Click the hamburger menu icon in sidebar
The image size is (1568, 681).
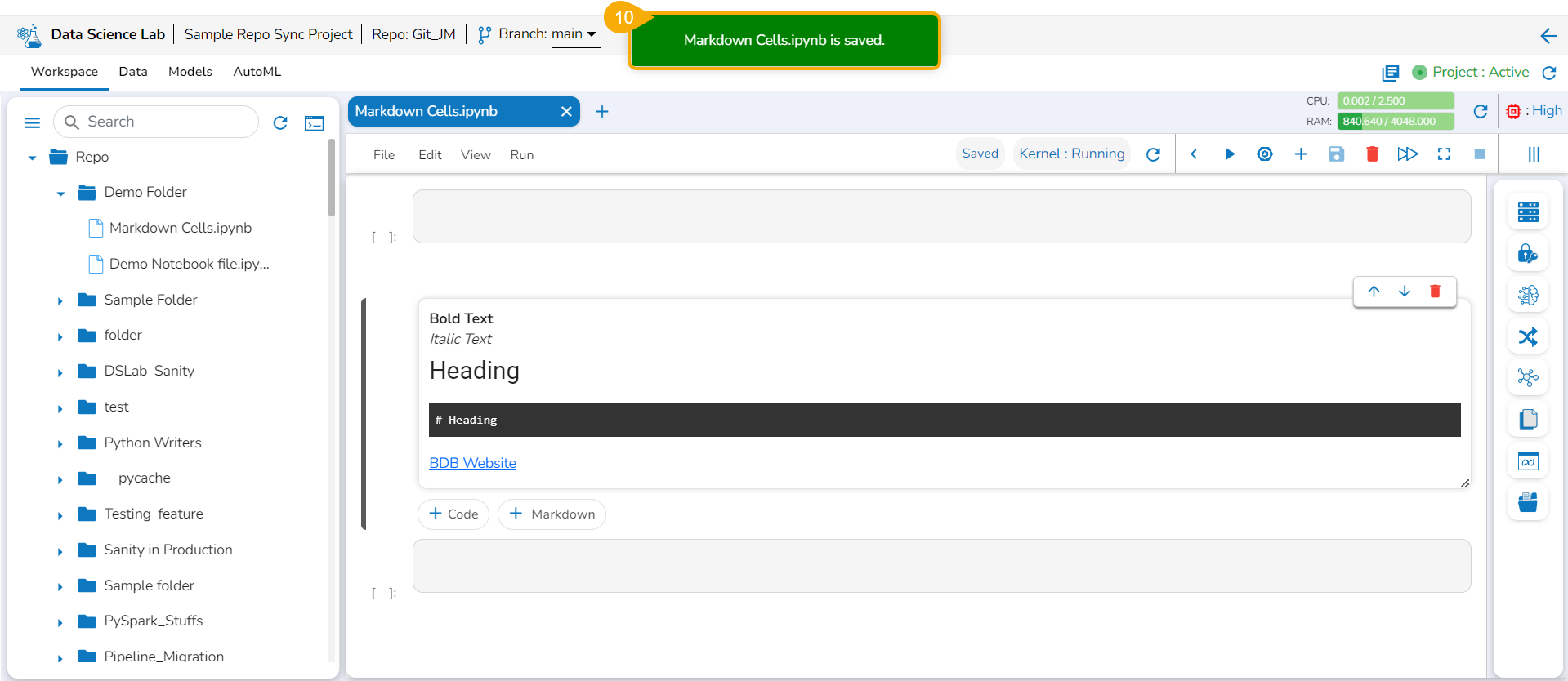pos(33,122)
